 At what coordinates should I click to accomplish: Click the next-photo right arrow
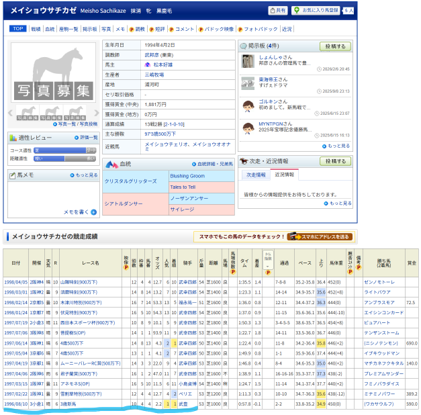[97, 113]
